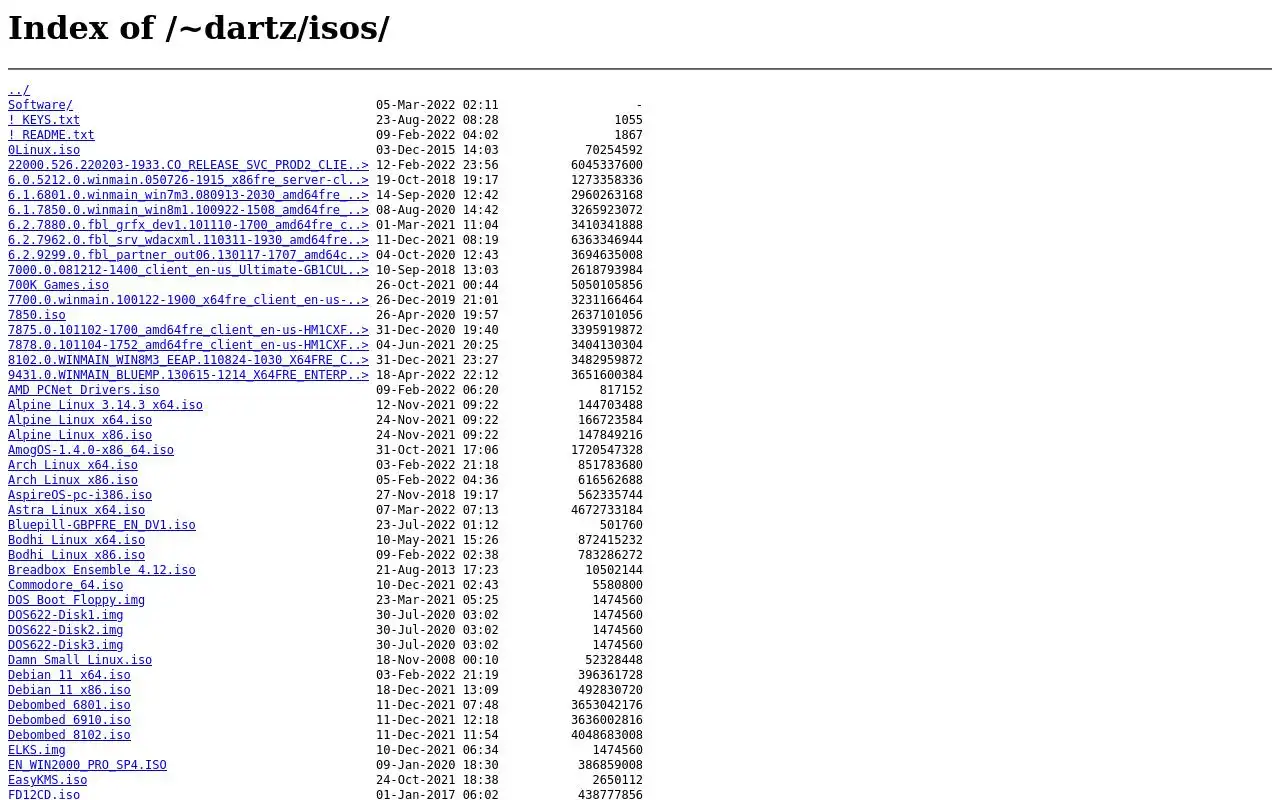Image resolution: width=1280 pixels, height=800 pixels.
Task: Open the parent directory ../ link
Action: click(x=19, y=90)
